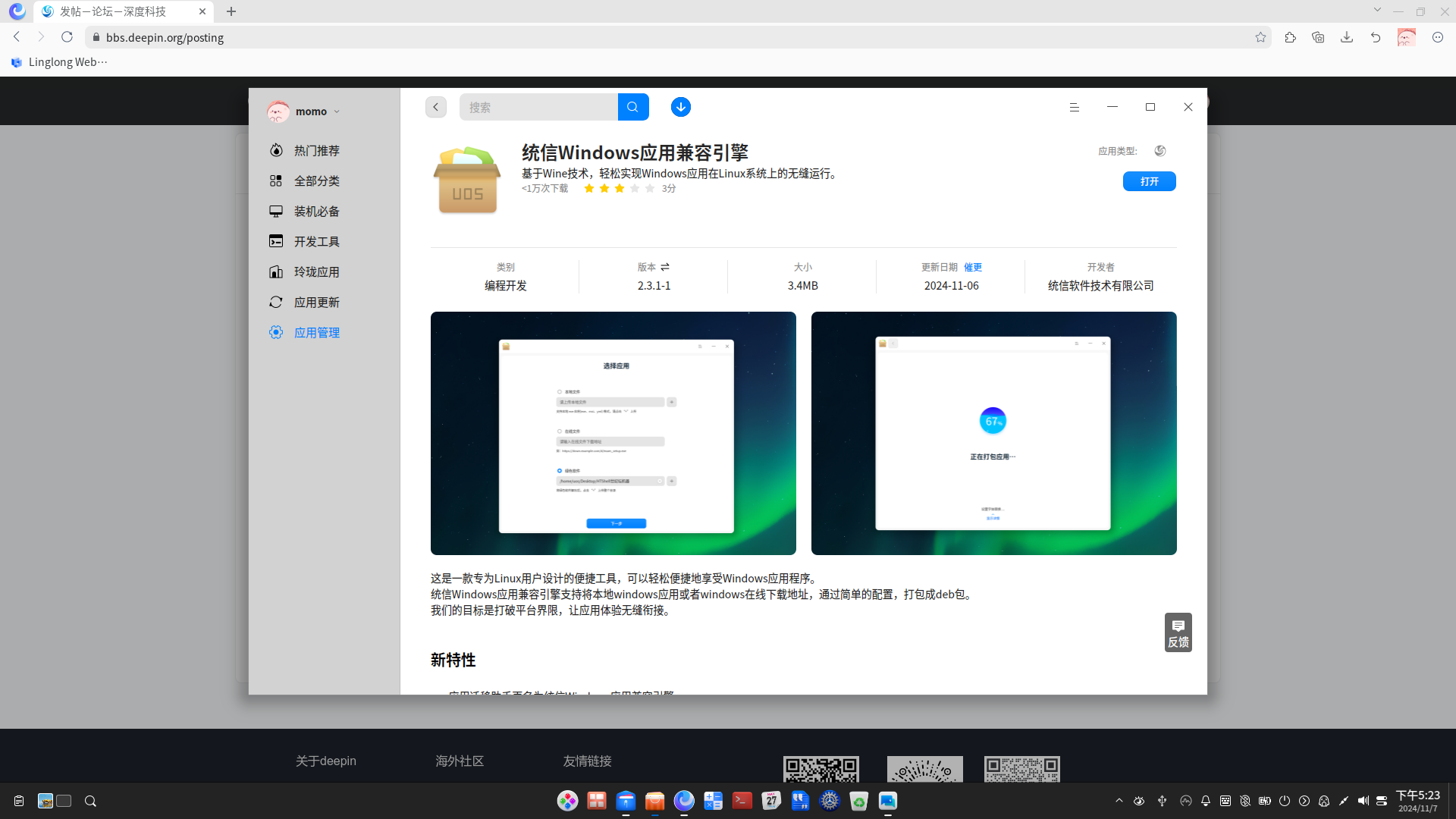Go back with the app store back arrow
The image size is (1456, 819).
pyautogui.click(x=436, y=107)
